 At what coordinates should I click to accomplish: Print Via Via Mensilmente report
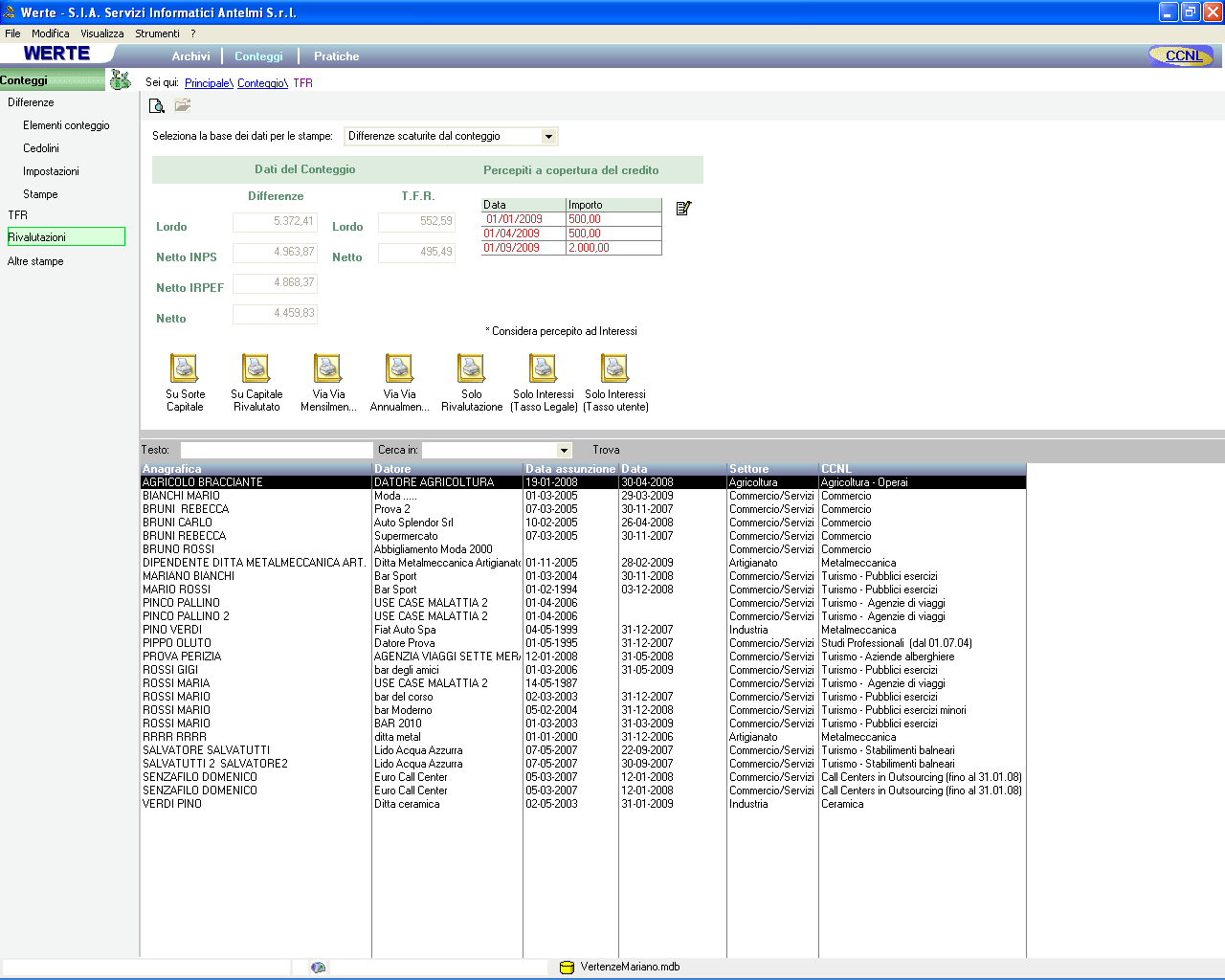click(x=328, y=383)
